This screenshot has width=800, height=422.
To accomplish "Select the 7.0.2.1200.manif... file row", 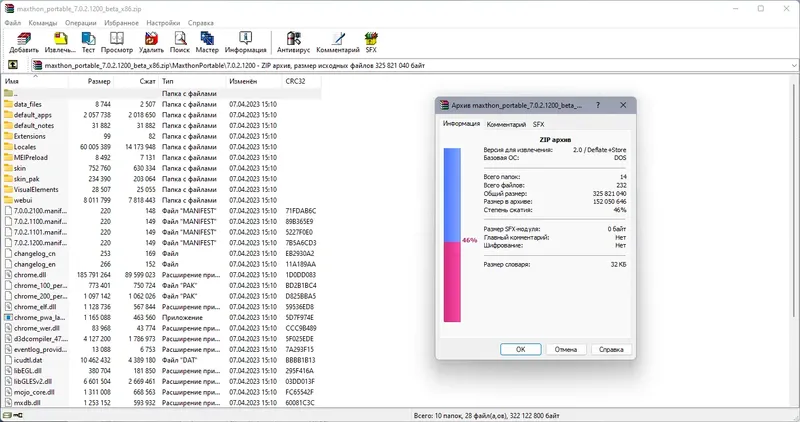I will tap(161, 243).
